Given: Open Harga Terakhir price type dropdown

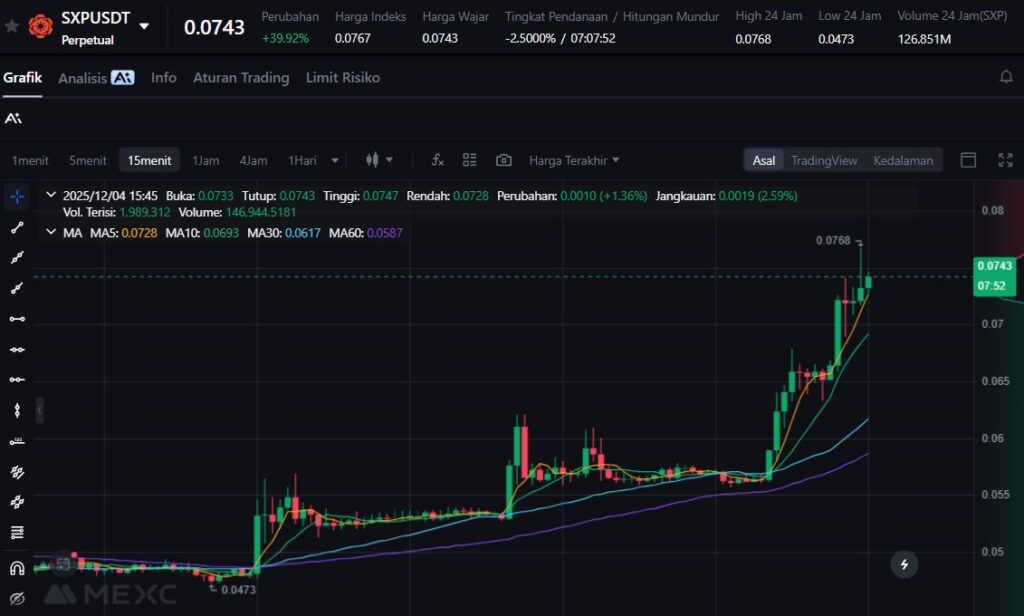Looking at the screenshot, I should tap(574, 160).
